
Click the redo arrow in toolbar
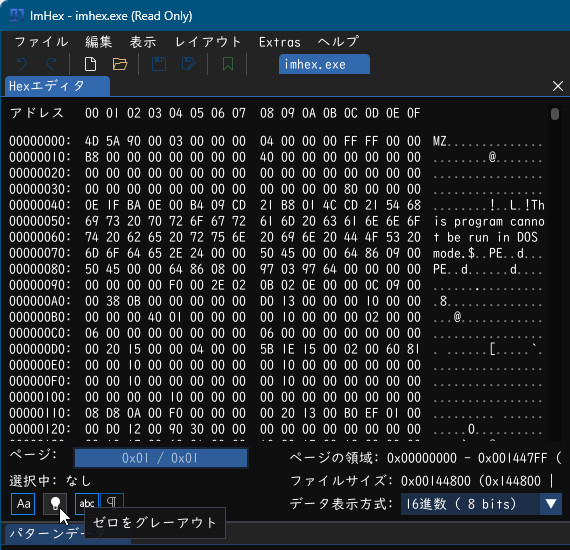[52, 64]
